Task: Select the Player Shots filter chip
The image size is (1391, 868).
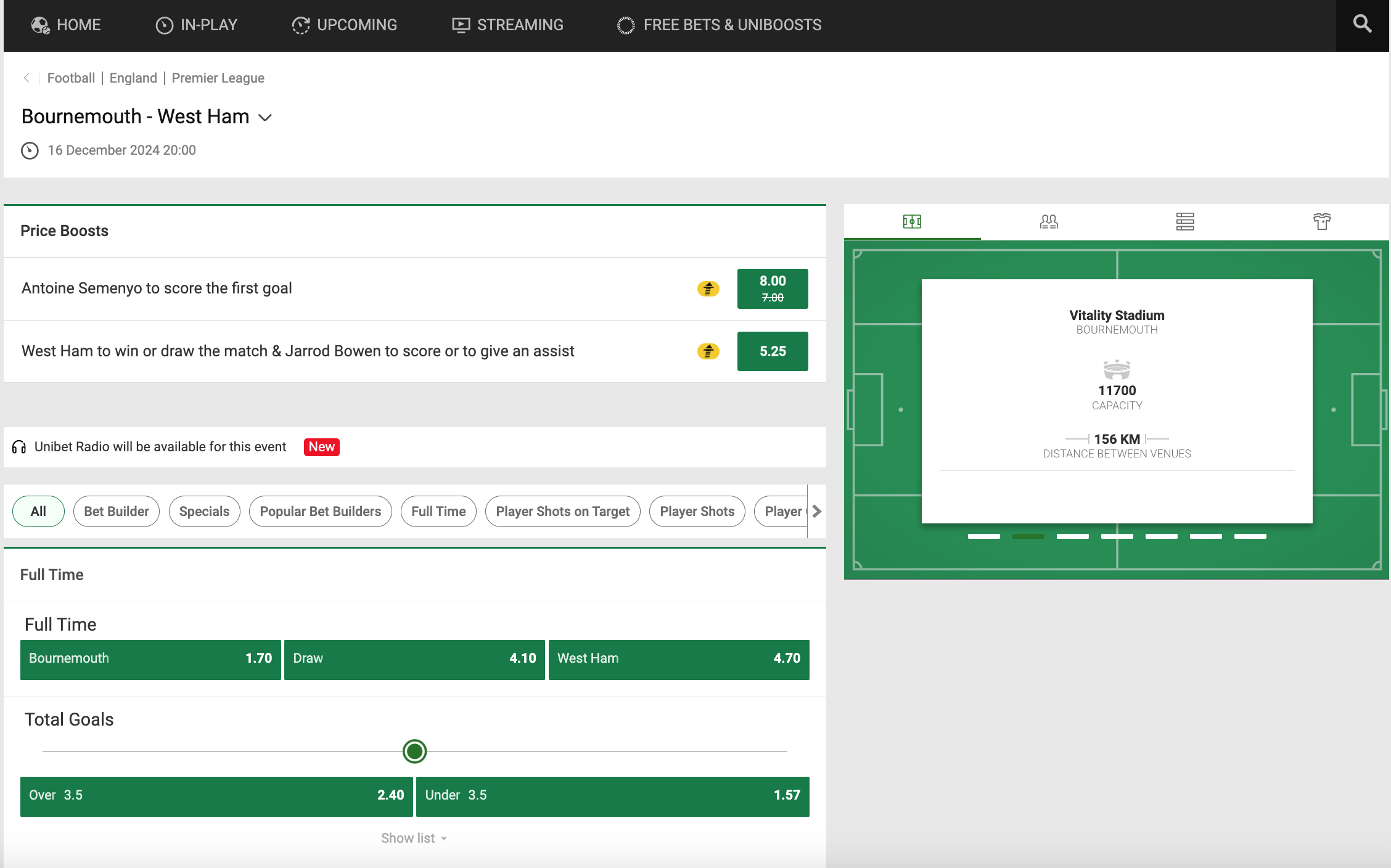Action: 697,511
